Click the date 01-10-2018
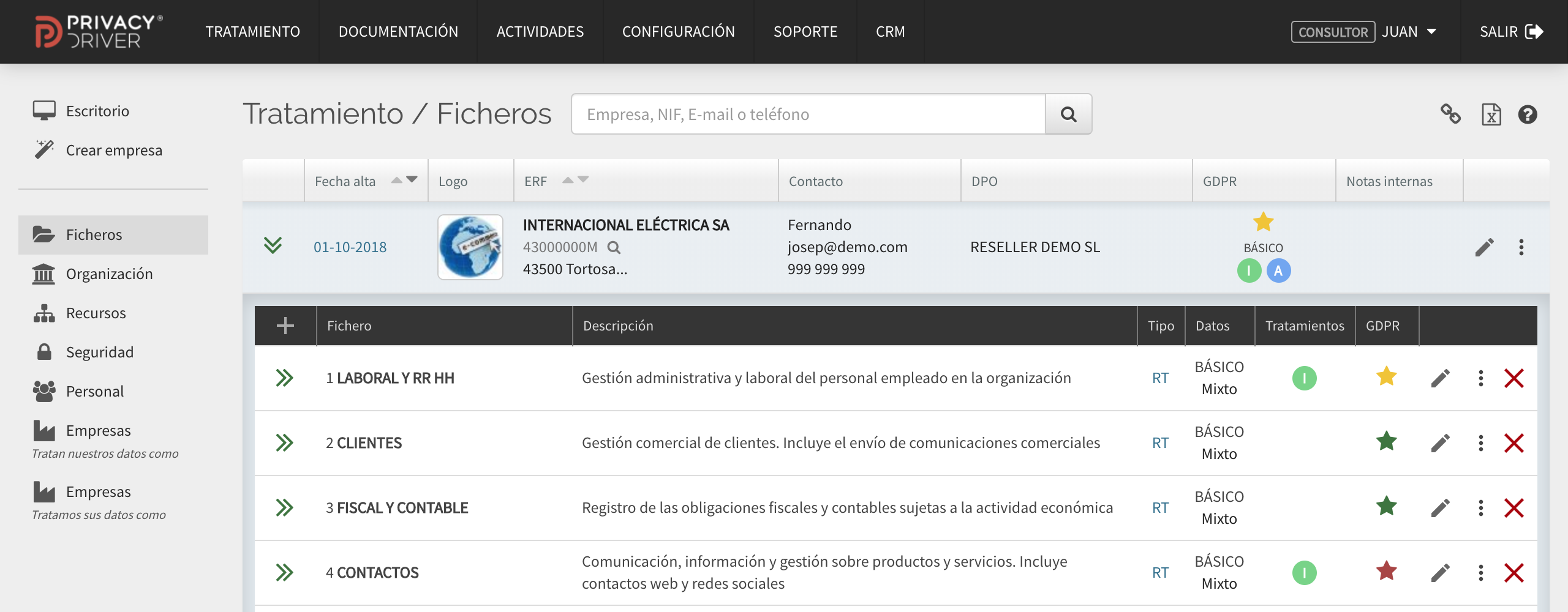Image resolution: width=1568 pixels, height=612 pixels. [x=350, y=247]
